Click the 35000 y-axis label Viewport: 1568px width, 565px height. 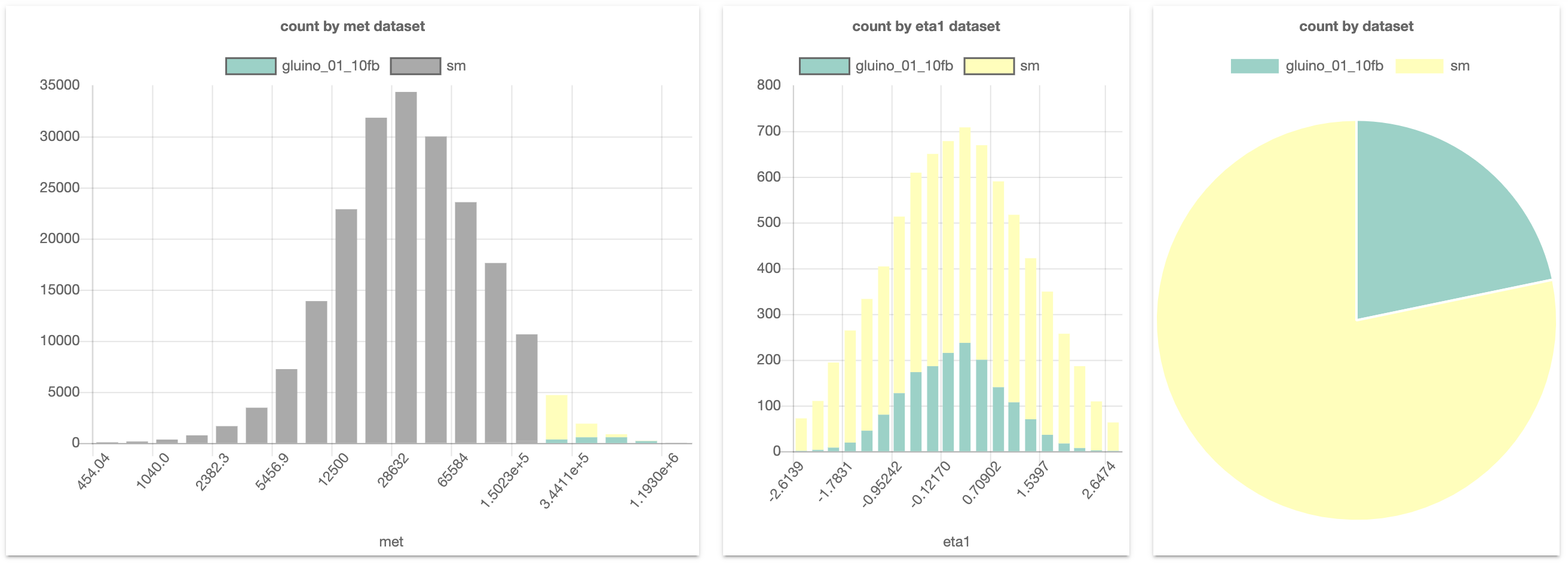click(x=60, y=85)
